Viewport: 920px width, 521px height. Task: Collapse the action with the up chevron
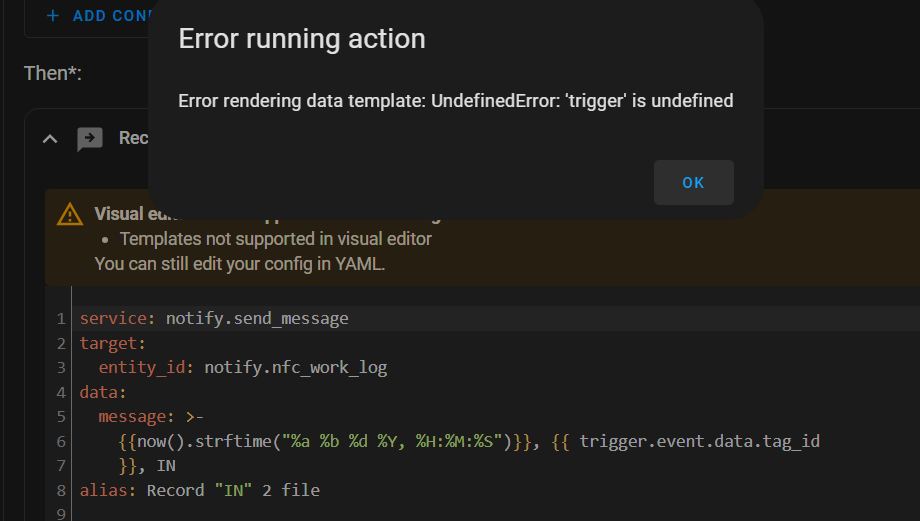coord(50,139)
